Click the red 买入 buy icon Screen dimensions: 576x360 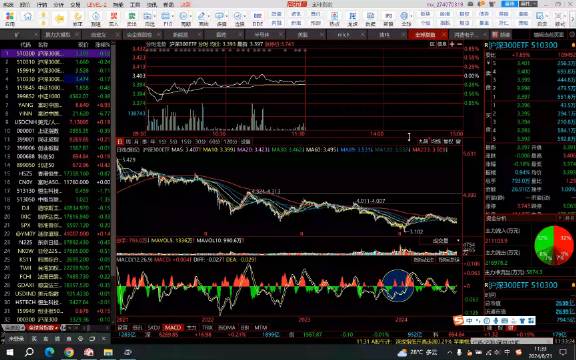[114, 18]
